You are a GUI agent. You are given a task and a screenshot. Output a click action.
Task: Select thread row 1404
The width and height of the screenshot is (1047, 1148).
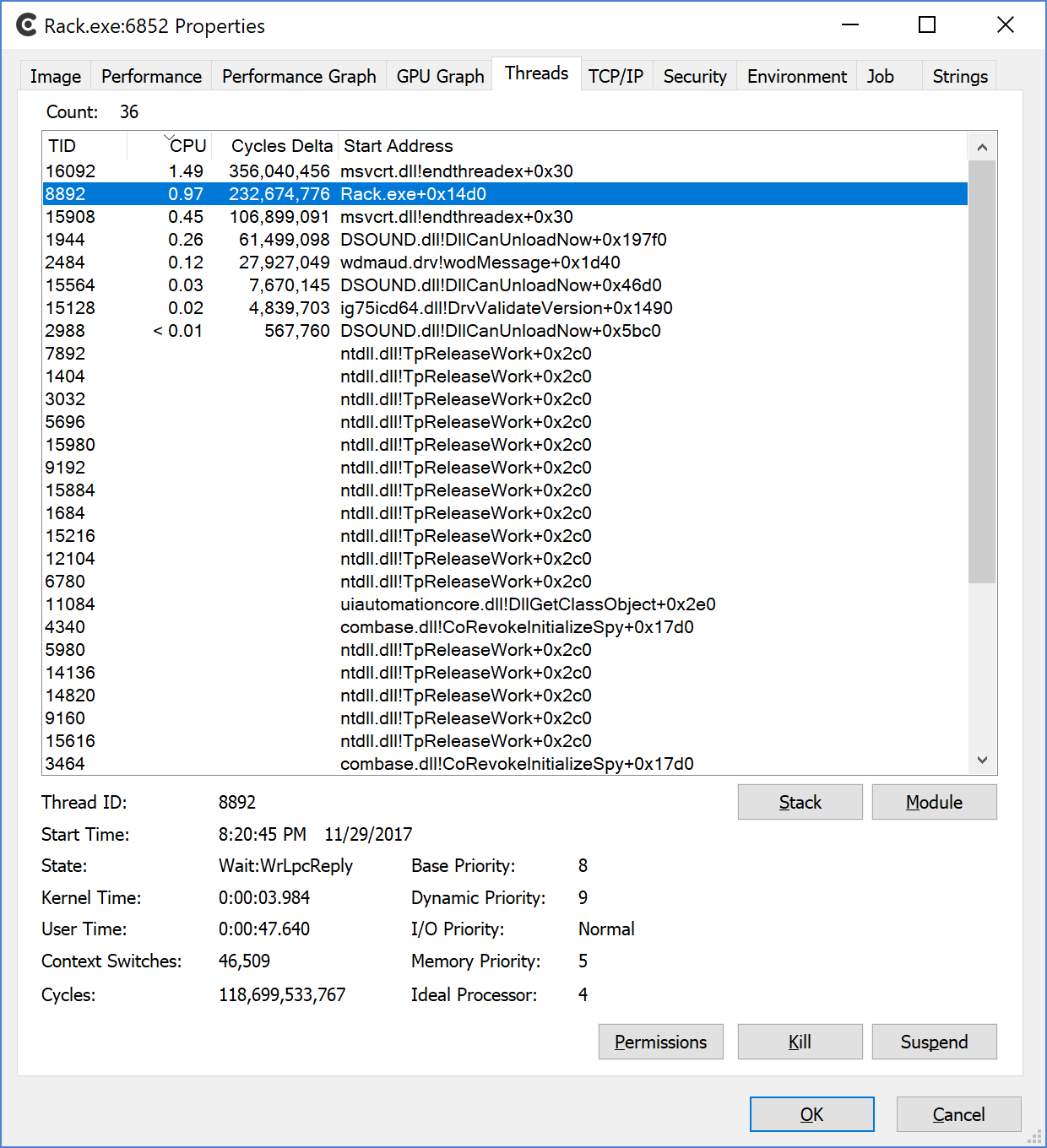tap(505, 376)
